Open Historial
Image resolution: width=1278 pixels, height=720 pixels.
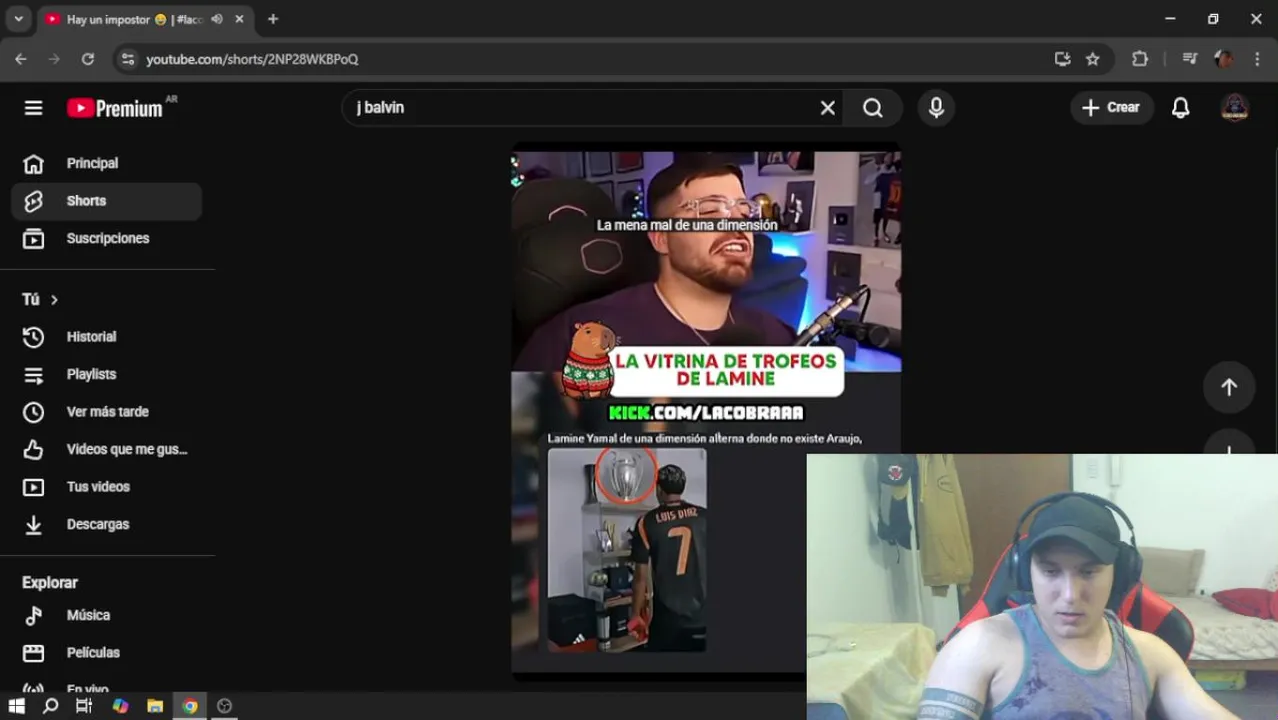tap(107, 337)
